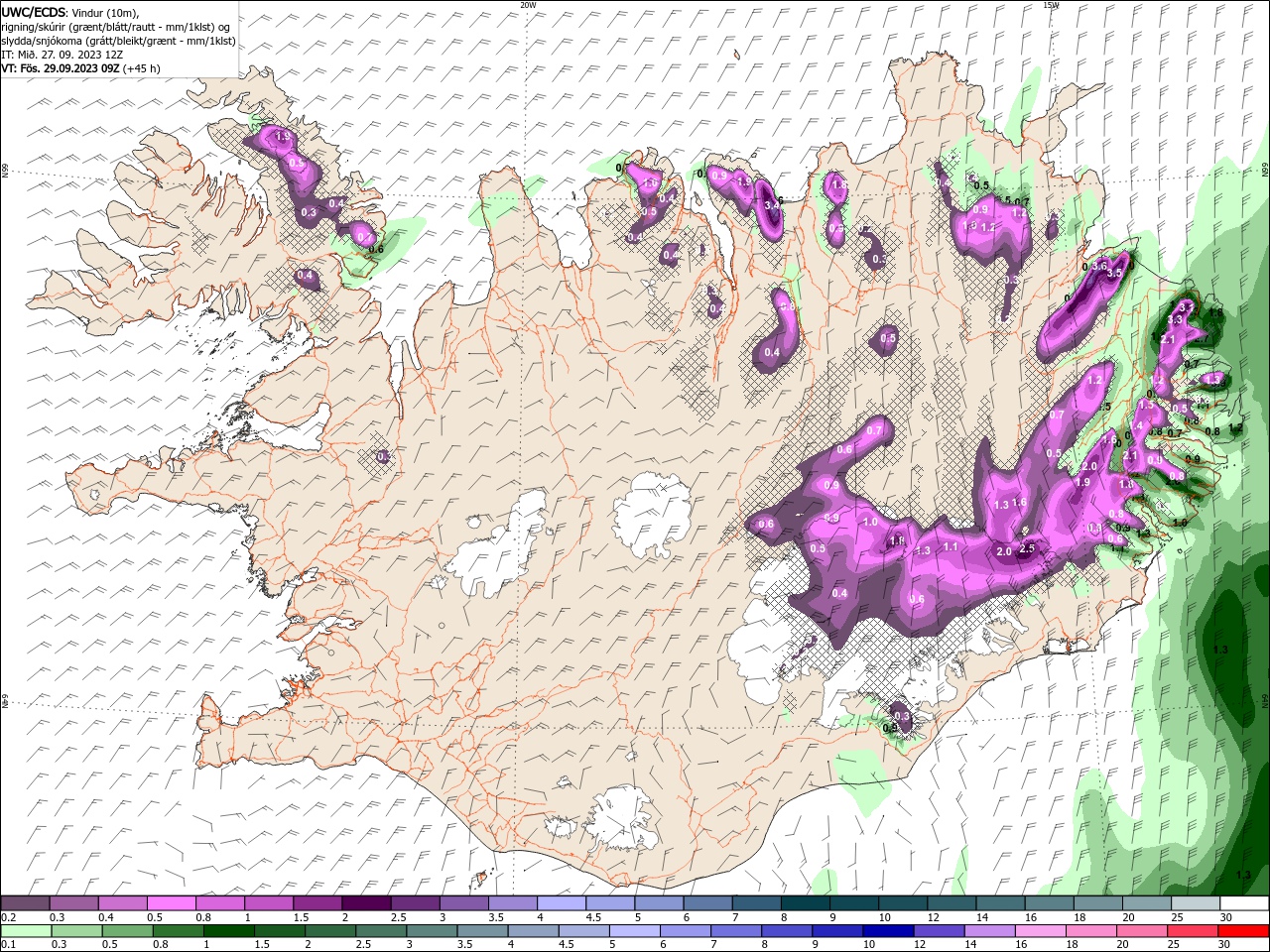Click the 'UWC/ECDS' title text
The height and width of the screenshot is (952, 1270).
tap(34, 12)
